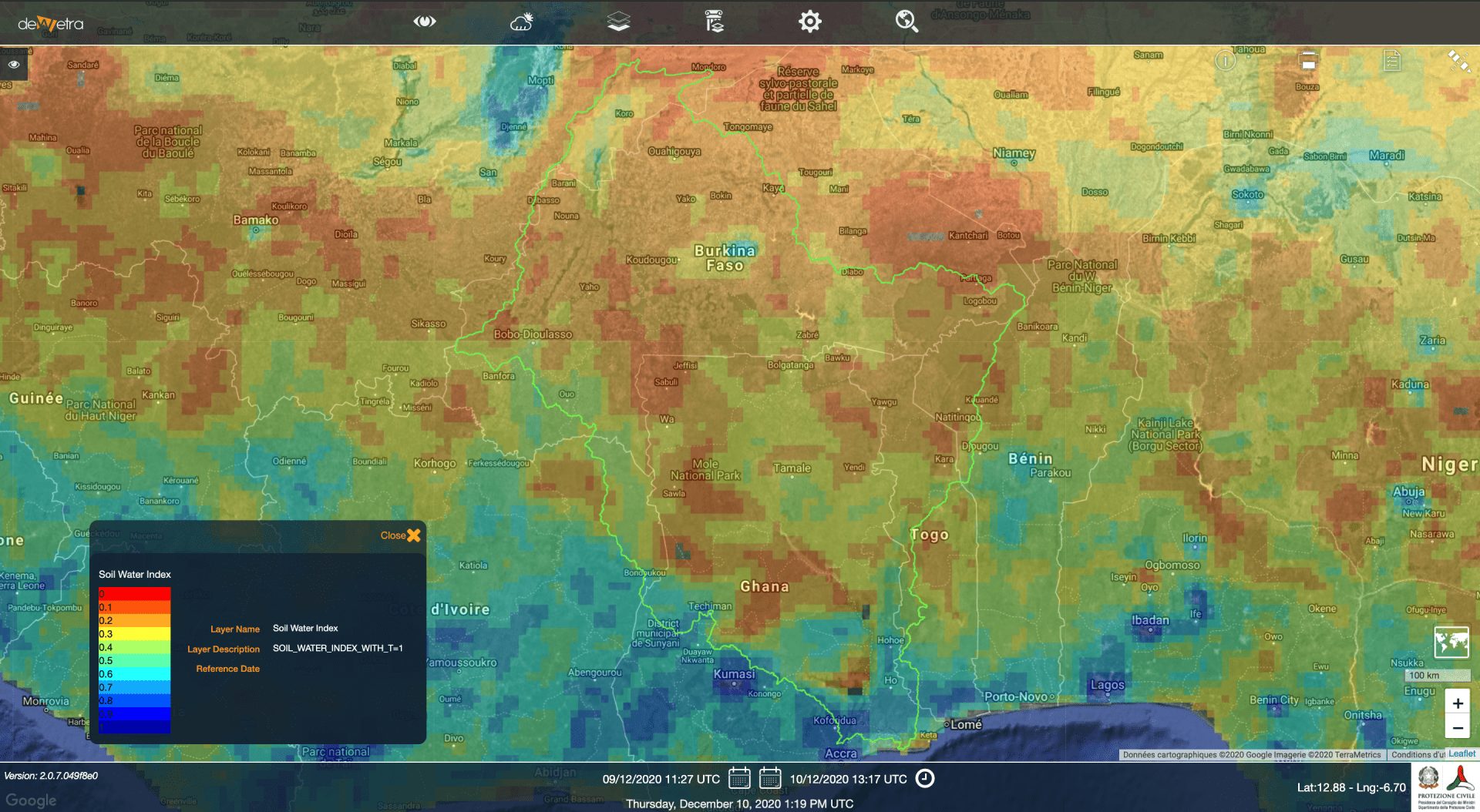This screenshot has width=1480, height=812.
Task: Click the Sikasso town label
Action: pos(428,324)
